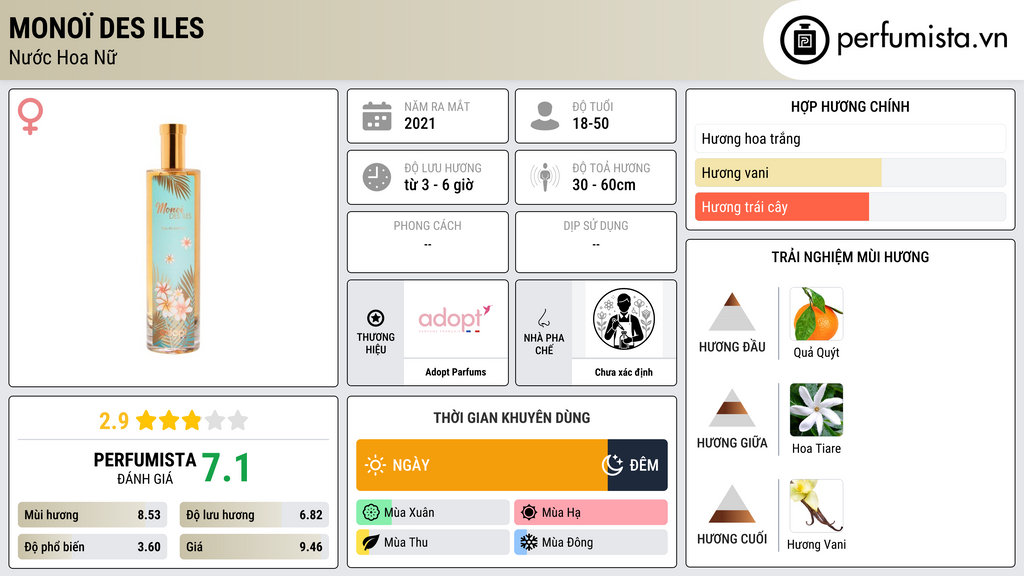The height and width of the screenshot is (576, 1024).
Task: Click the first gold rating star
Action: coord(146,420)
